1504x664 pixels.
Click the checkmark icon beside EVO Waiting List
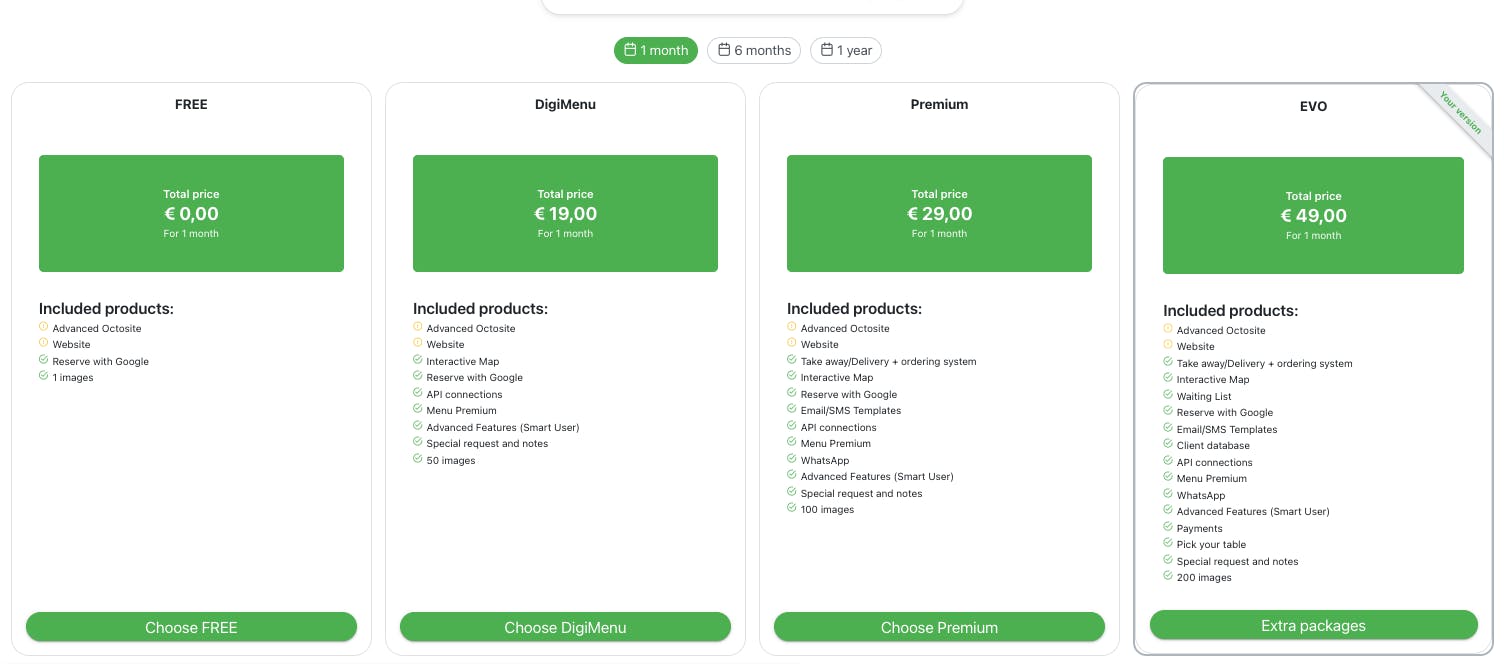[1167, 395]
